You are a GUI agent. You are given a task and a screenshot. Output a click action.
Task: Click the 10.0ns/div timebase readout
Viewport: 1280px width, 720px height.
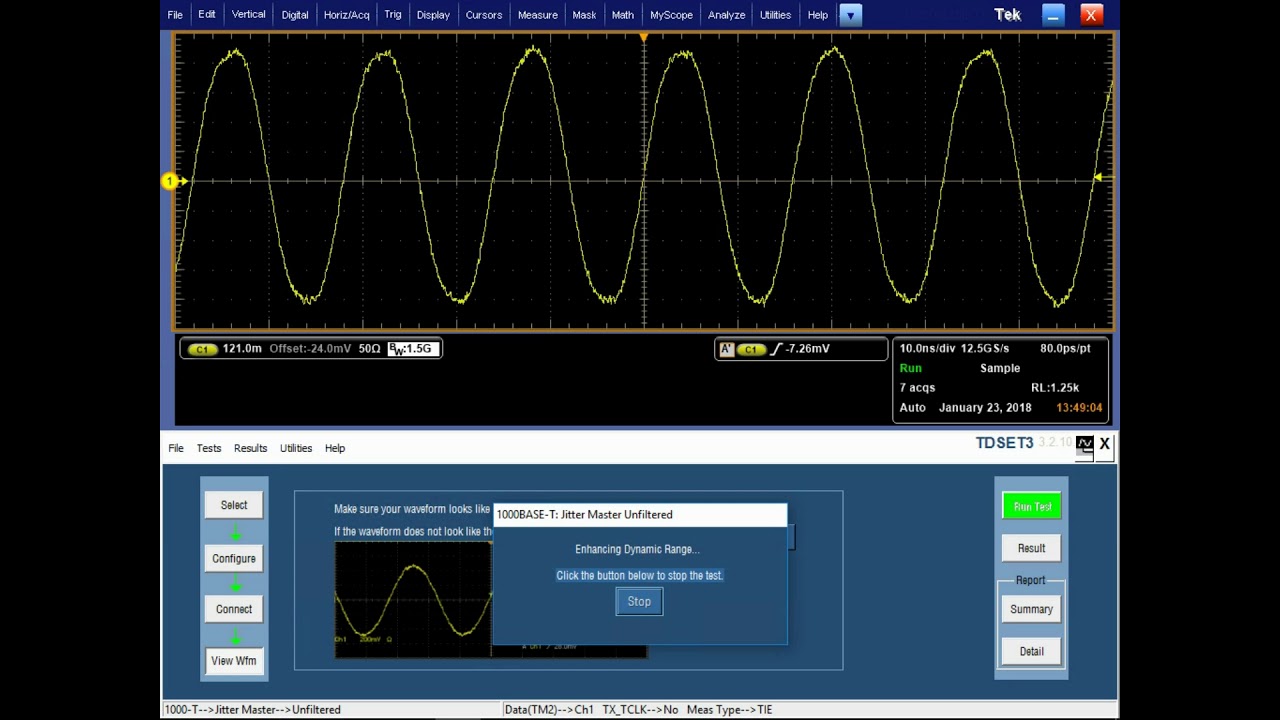(927, 349)
